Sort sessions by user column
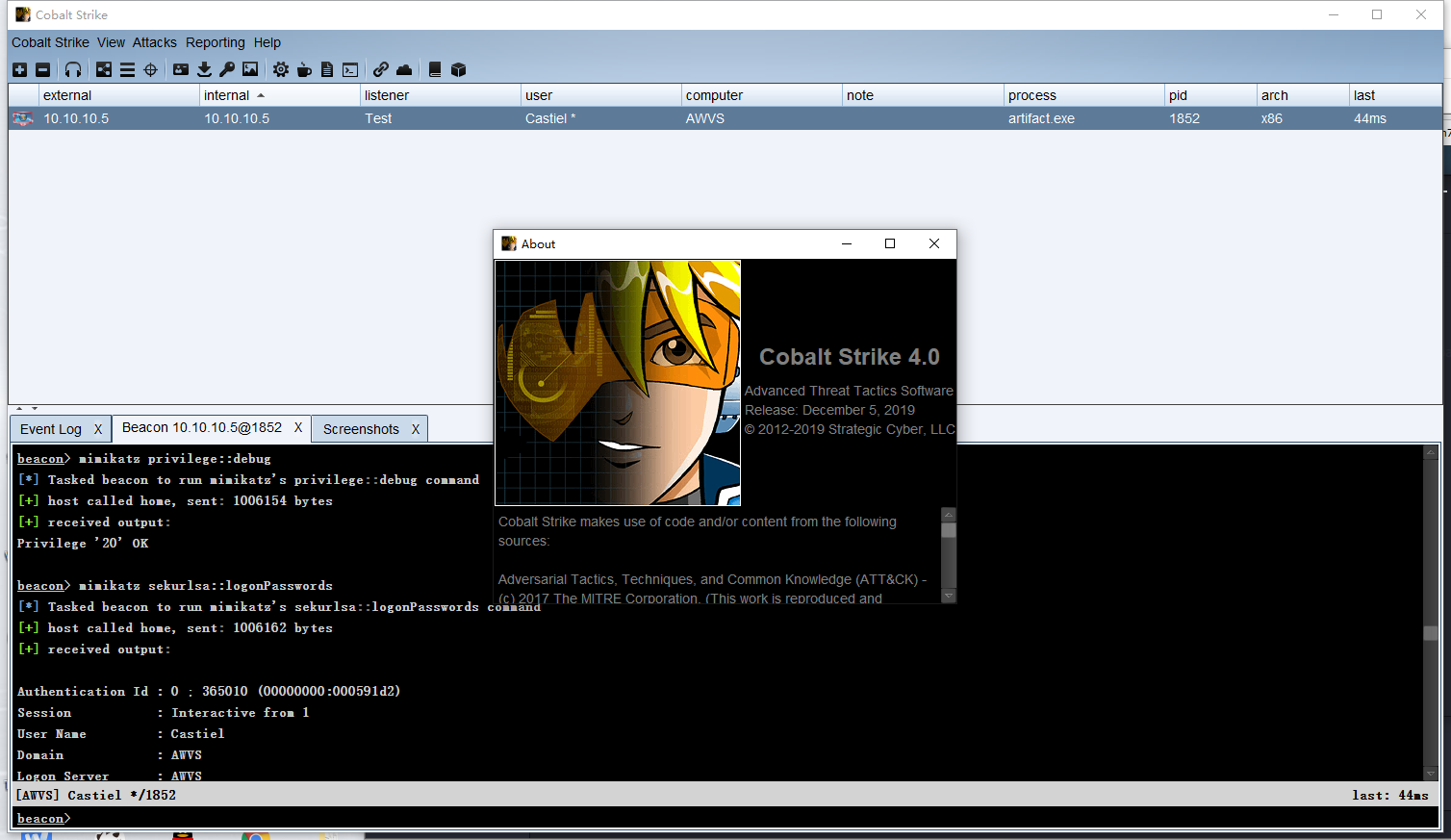1451x840 pixels. [x=600, y=95]
